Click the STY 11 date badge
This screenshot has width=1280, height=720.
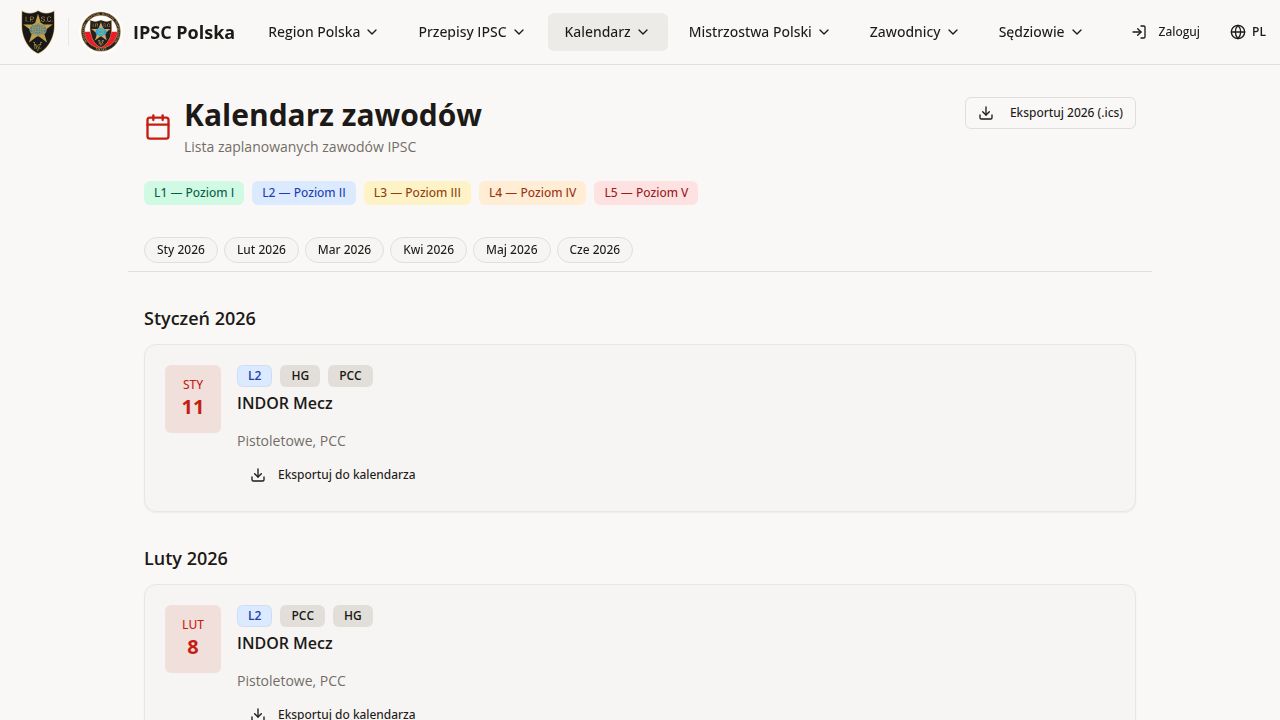coord(193,399)
